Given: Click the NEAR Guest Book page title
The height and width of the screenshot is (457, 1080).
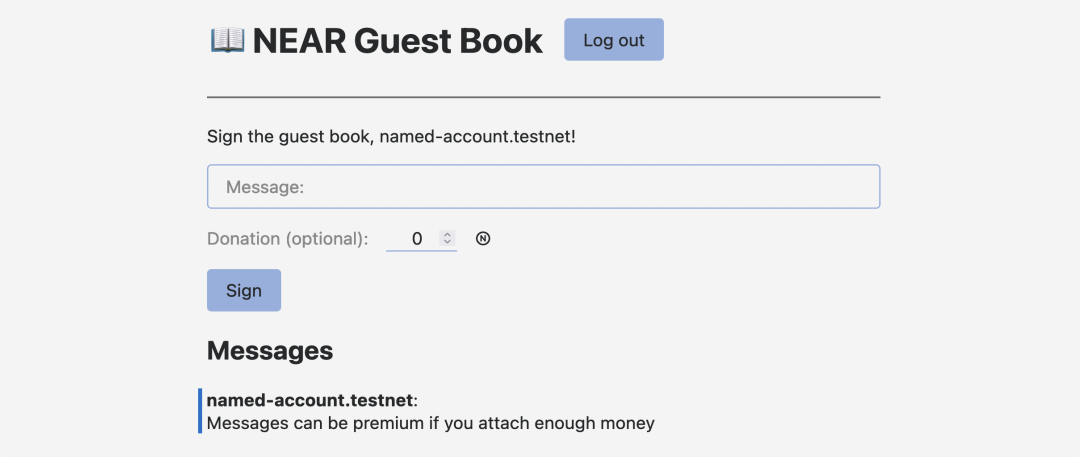Looking at the screenshot, I should 397,41.
